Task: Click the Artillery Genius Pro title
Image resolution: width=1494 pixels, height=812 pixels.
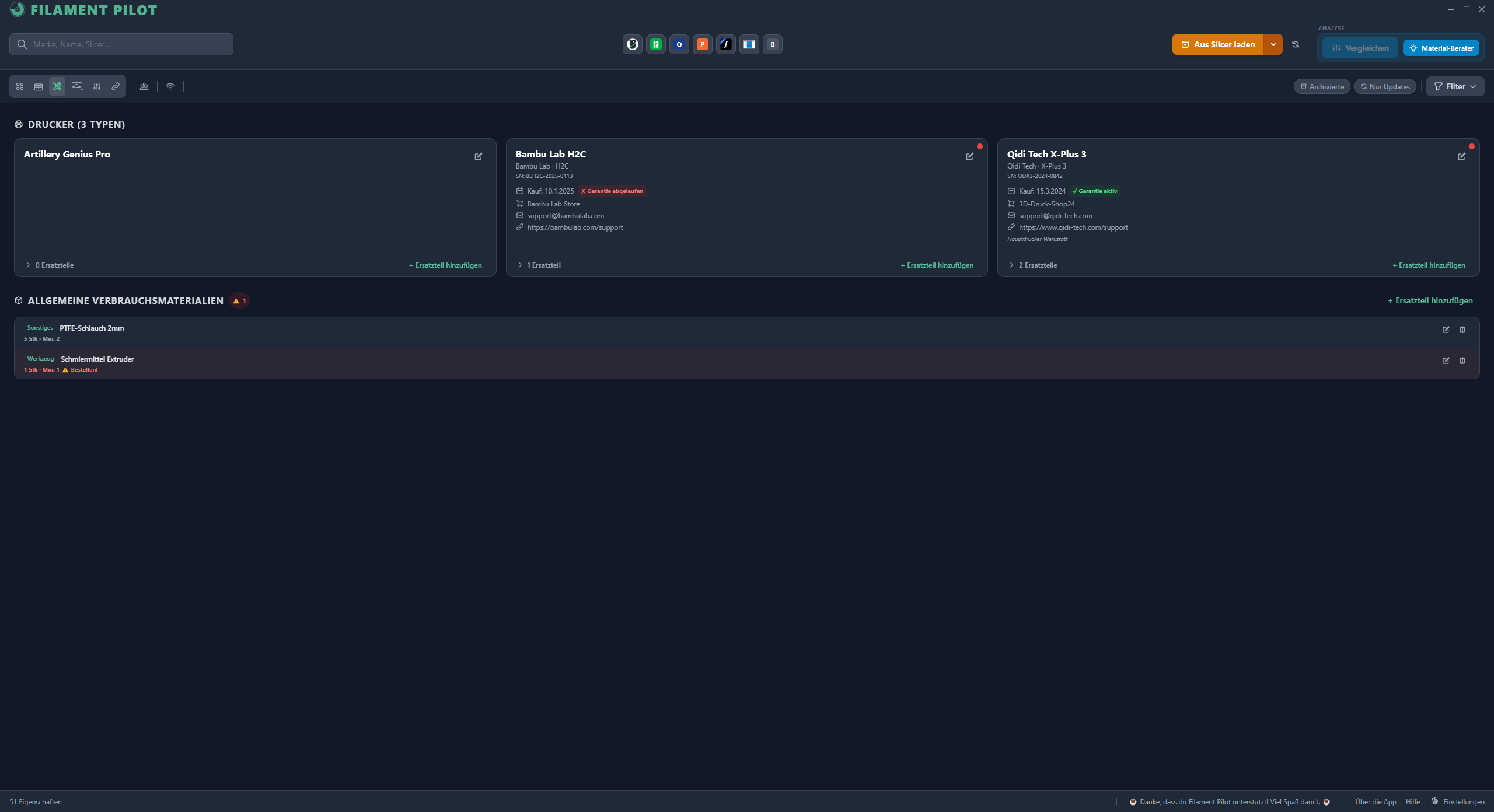Action: coord(67,155)
